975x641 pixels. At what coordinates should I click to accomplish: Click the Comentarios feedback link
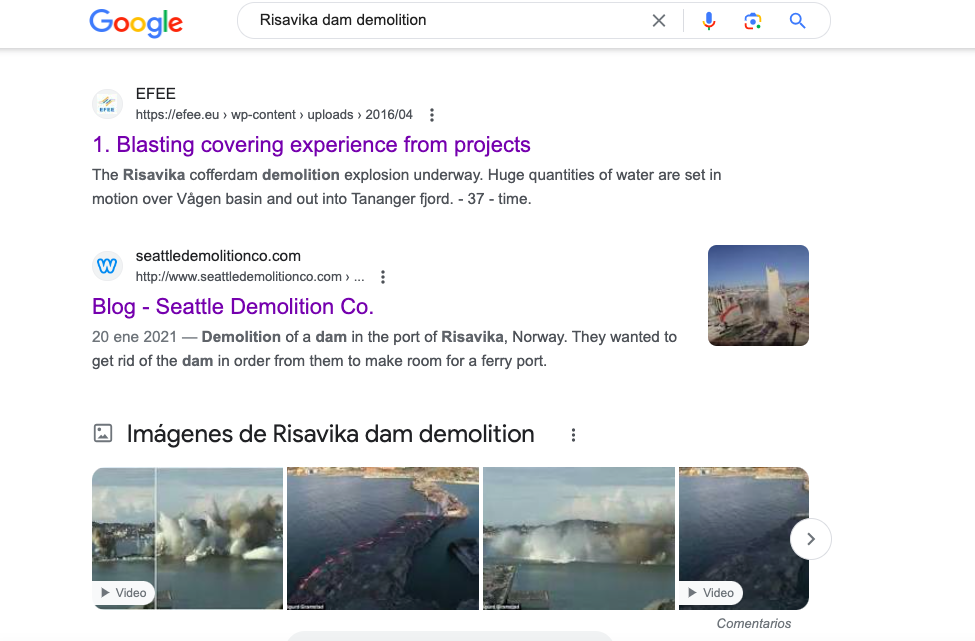[753, 623]
